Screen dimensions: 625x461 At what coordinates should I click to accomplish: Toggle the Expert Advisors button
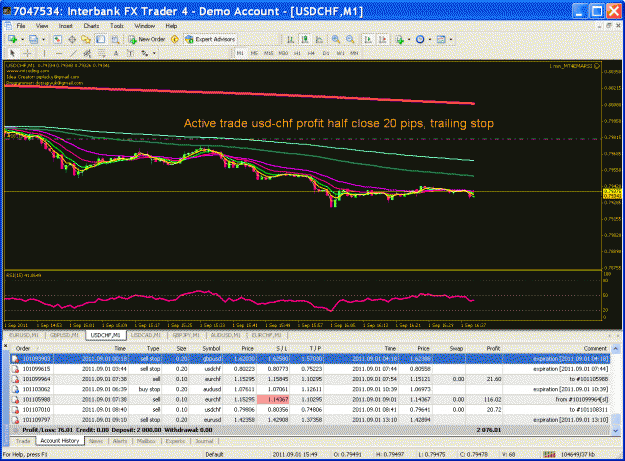point(210,39)
